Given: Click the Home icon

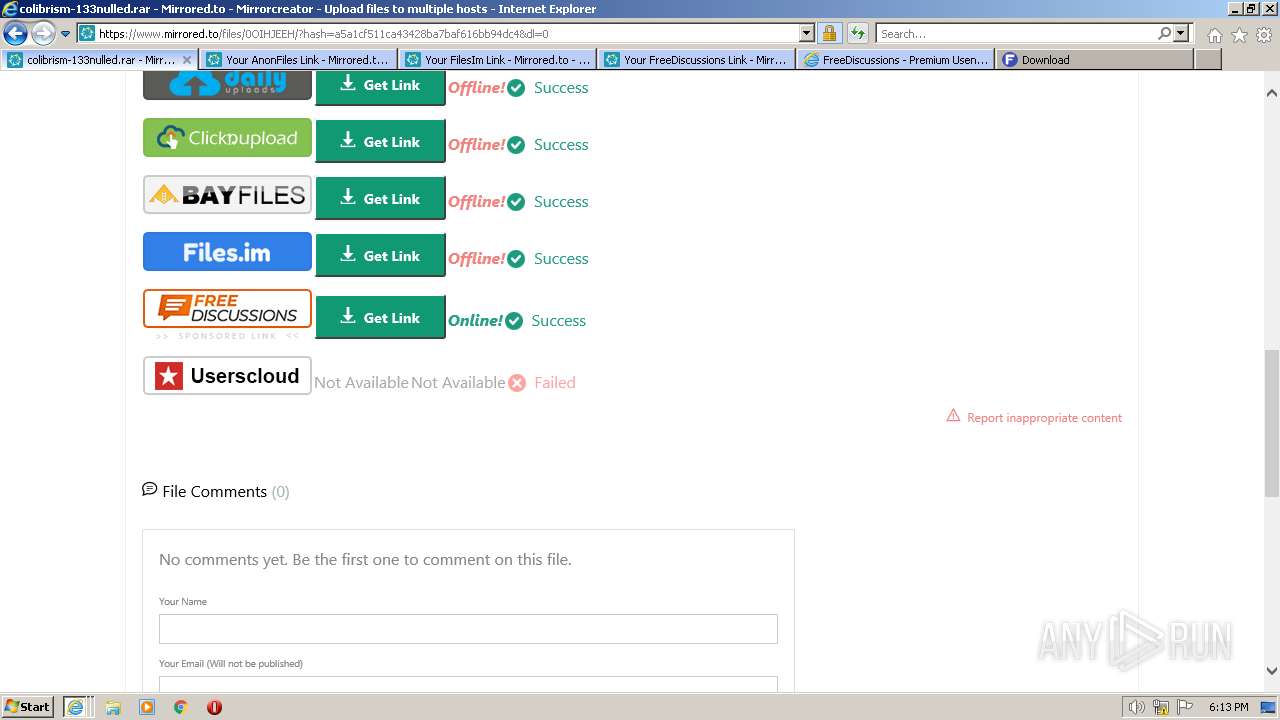Looking at the screenshot, I should 1214,35.
